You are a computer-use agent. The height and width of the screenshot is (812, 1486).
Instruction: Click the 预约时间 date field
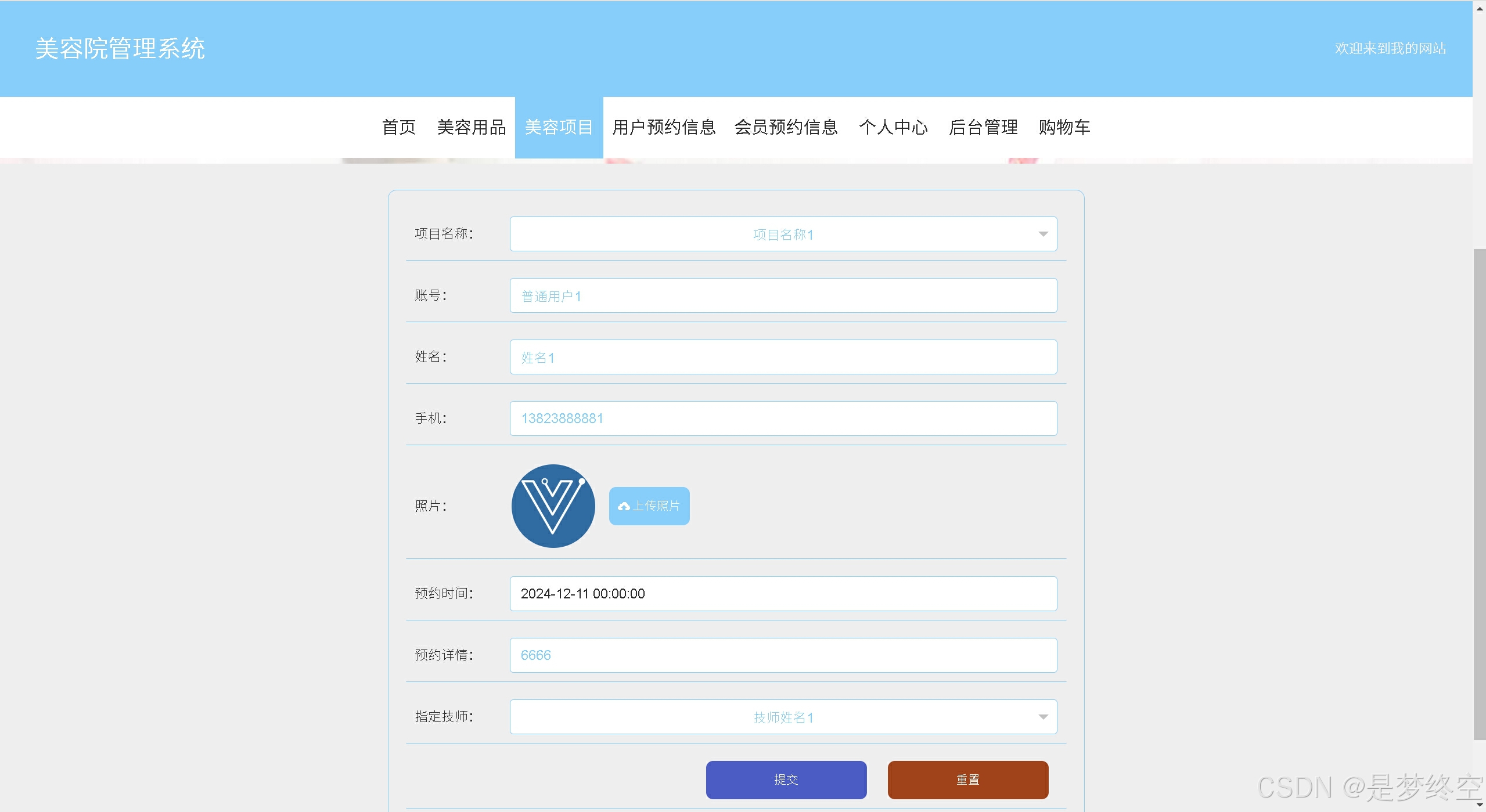click(782, 594)
